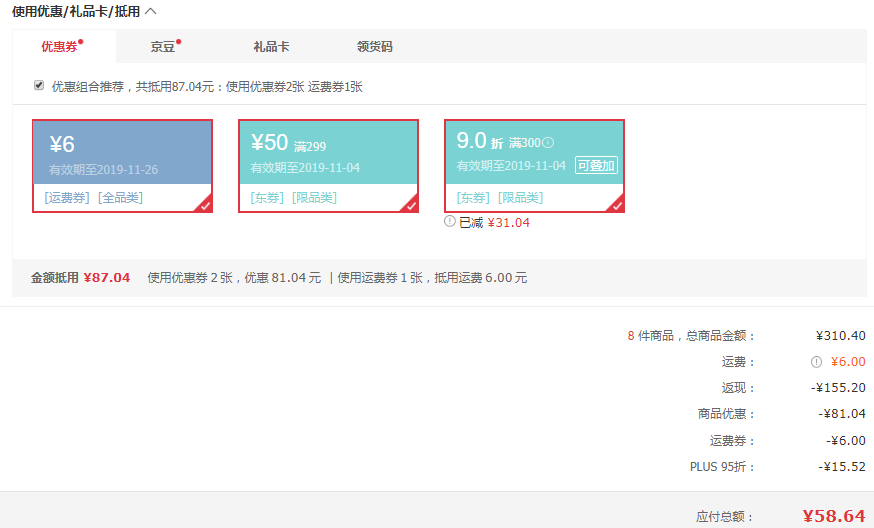Deselect the 9.0折 满300 coupon card
Screen dimensions: 874x528
(x=534, y=166)
